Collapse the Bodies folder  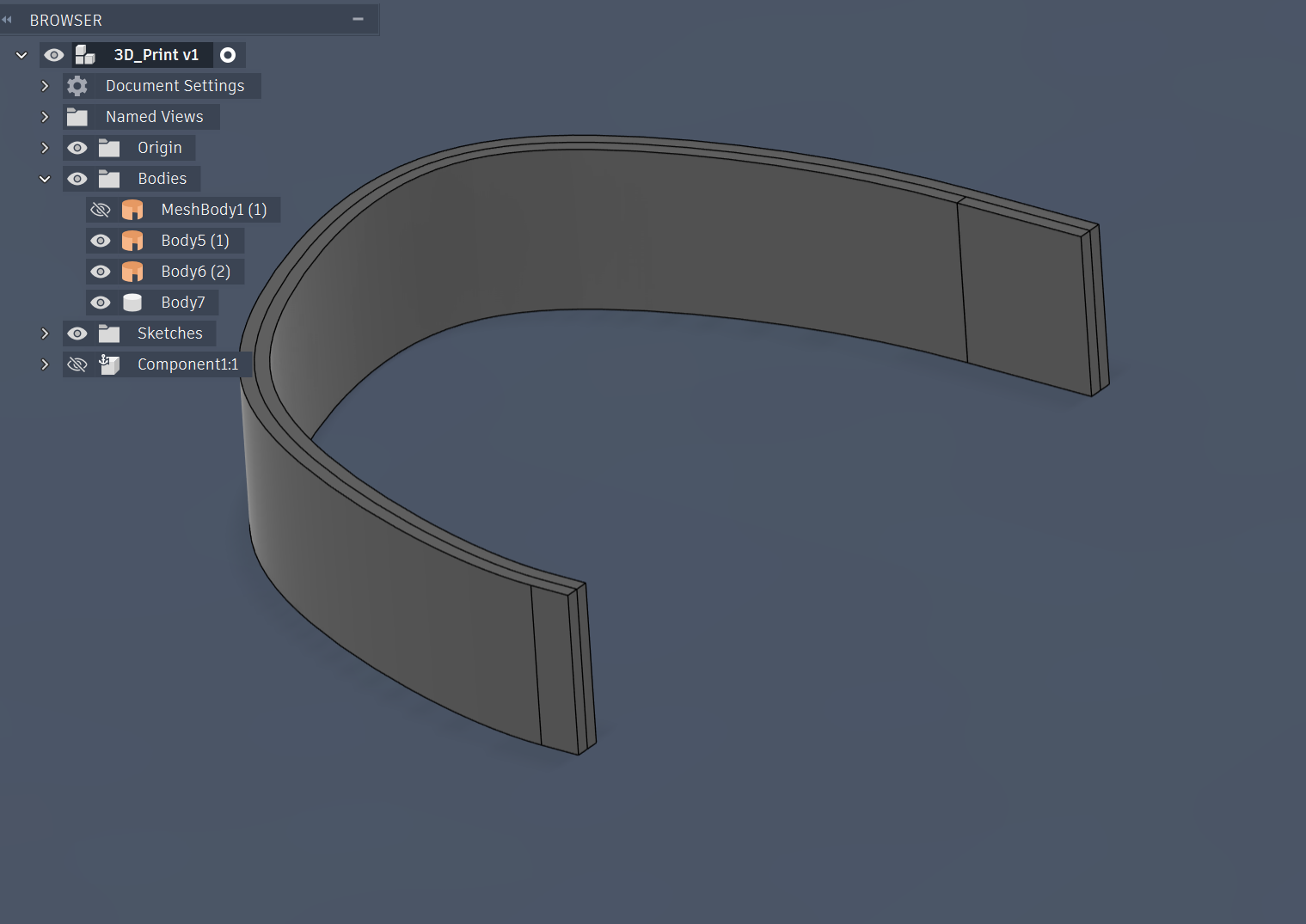[45, 179]
